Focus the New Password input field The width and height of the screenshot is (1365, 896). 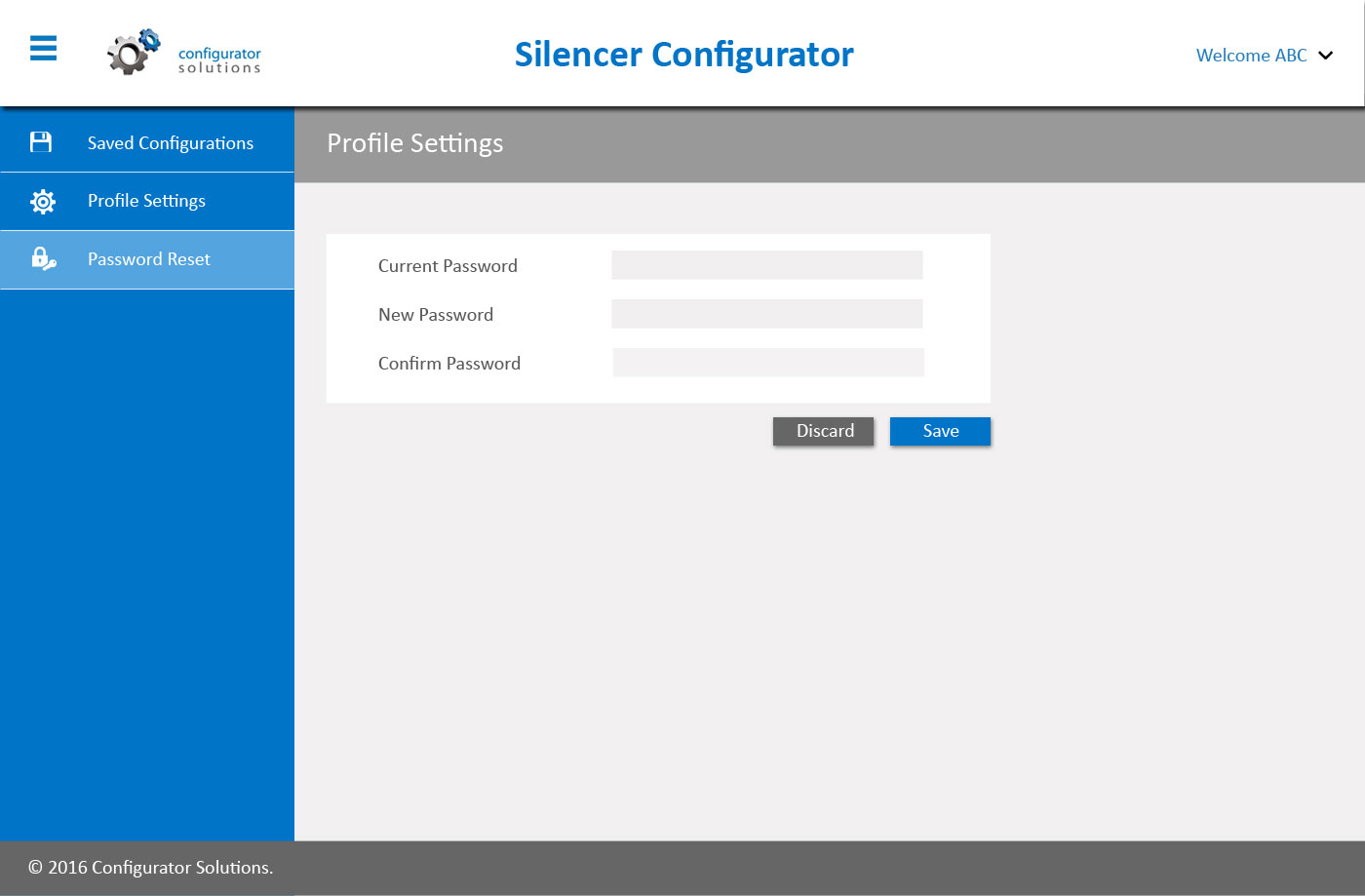click(767, 314)
